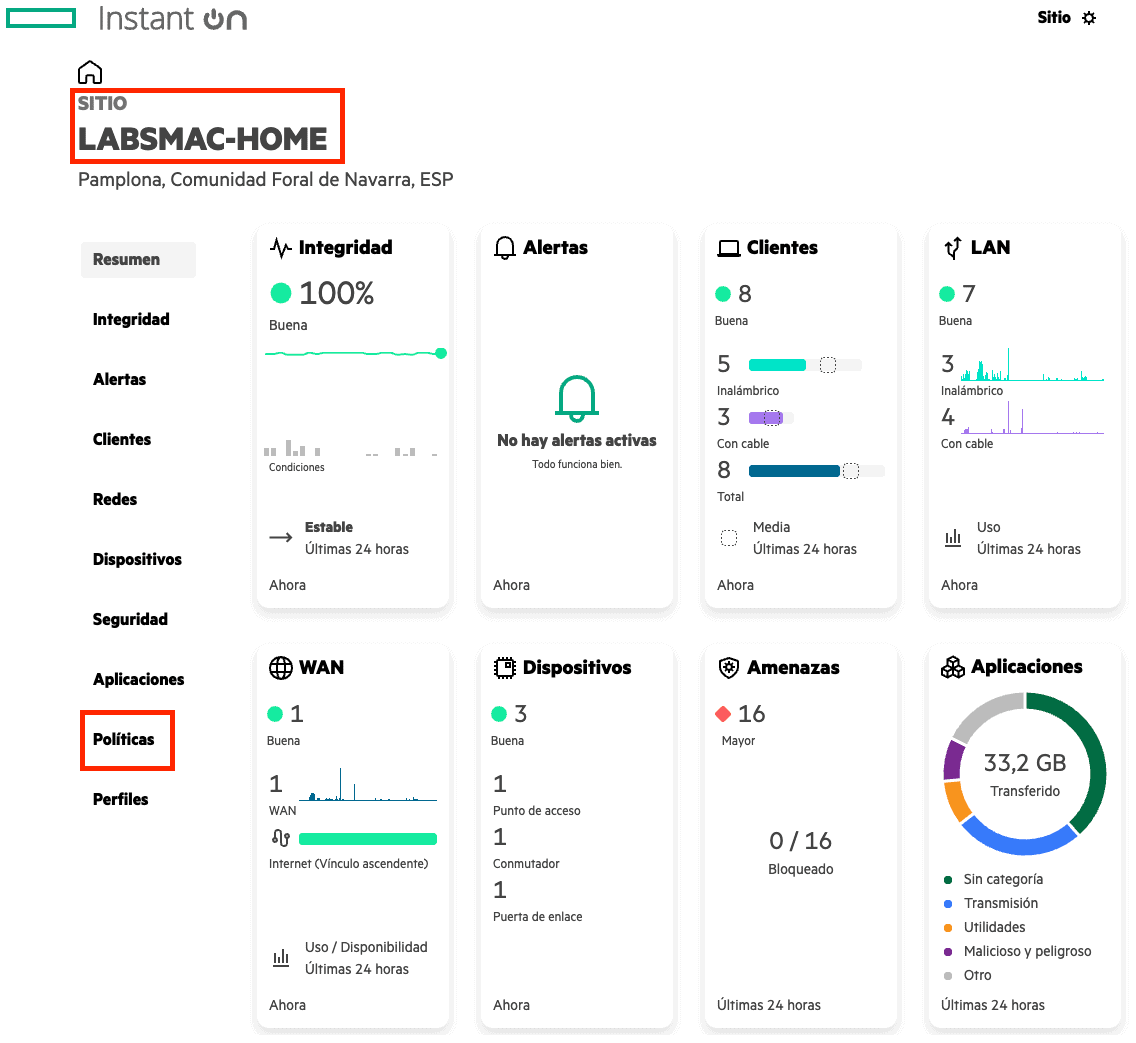Viewport: 1136px width, 1043px height.
Task: Click the Amenazas shield icon
Action: coord(729,667)
